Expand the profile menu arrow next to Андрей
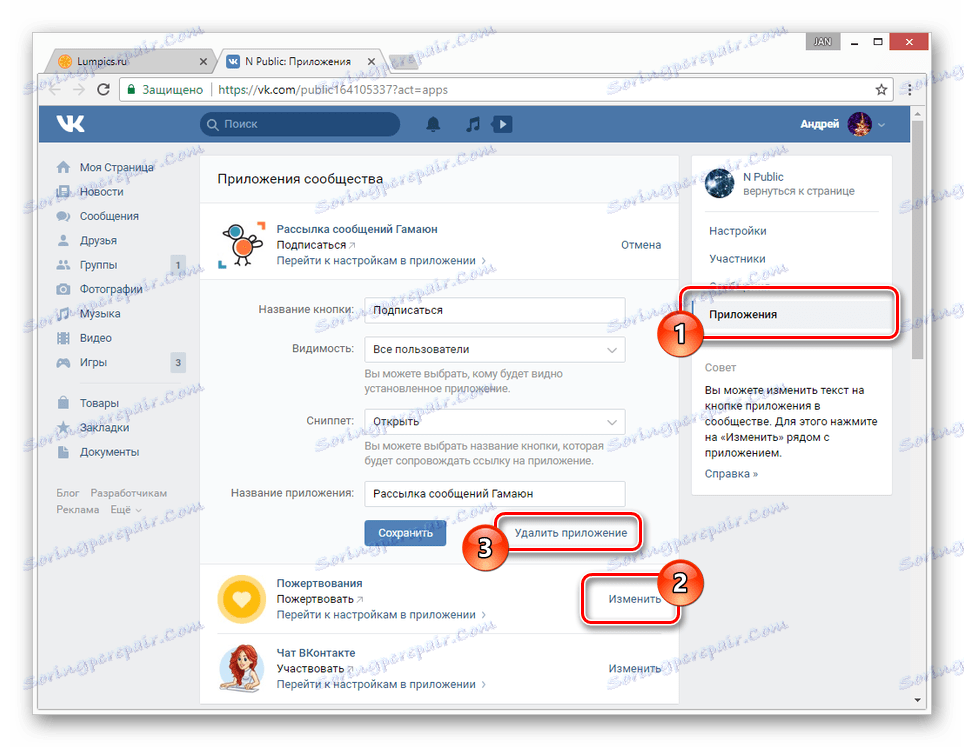 coord(882,125)
